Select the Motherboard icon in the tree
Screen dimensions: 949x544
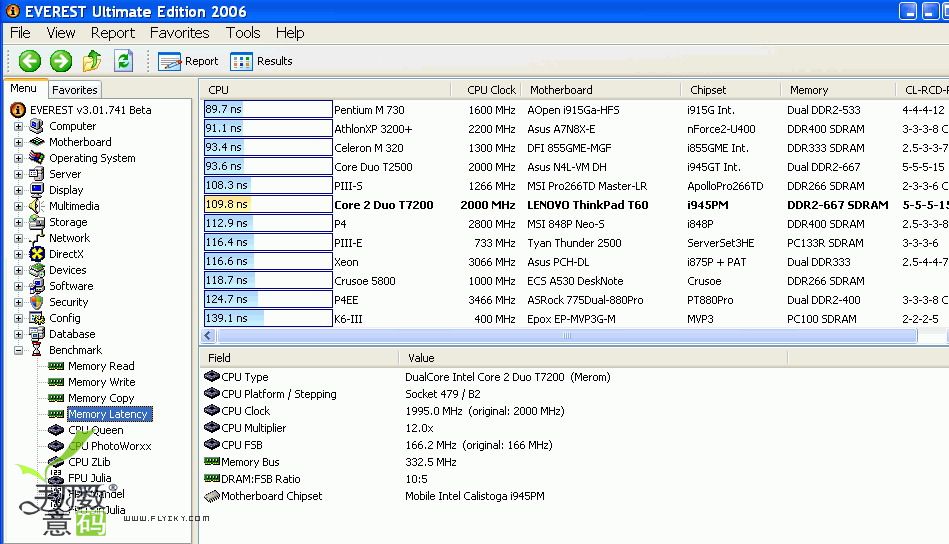[x=36, y=142]
